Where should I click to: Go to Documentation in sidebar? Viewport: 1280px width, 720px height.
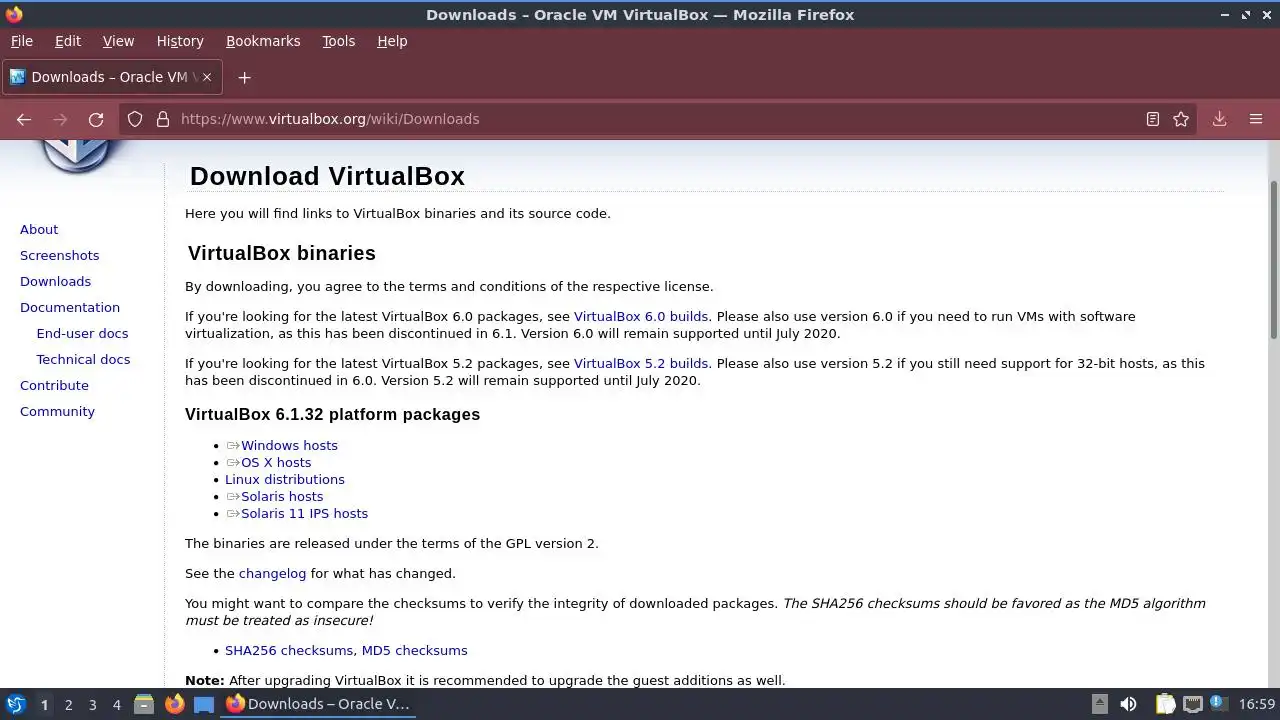click(x=70, y=307)
